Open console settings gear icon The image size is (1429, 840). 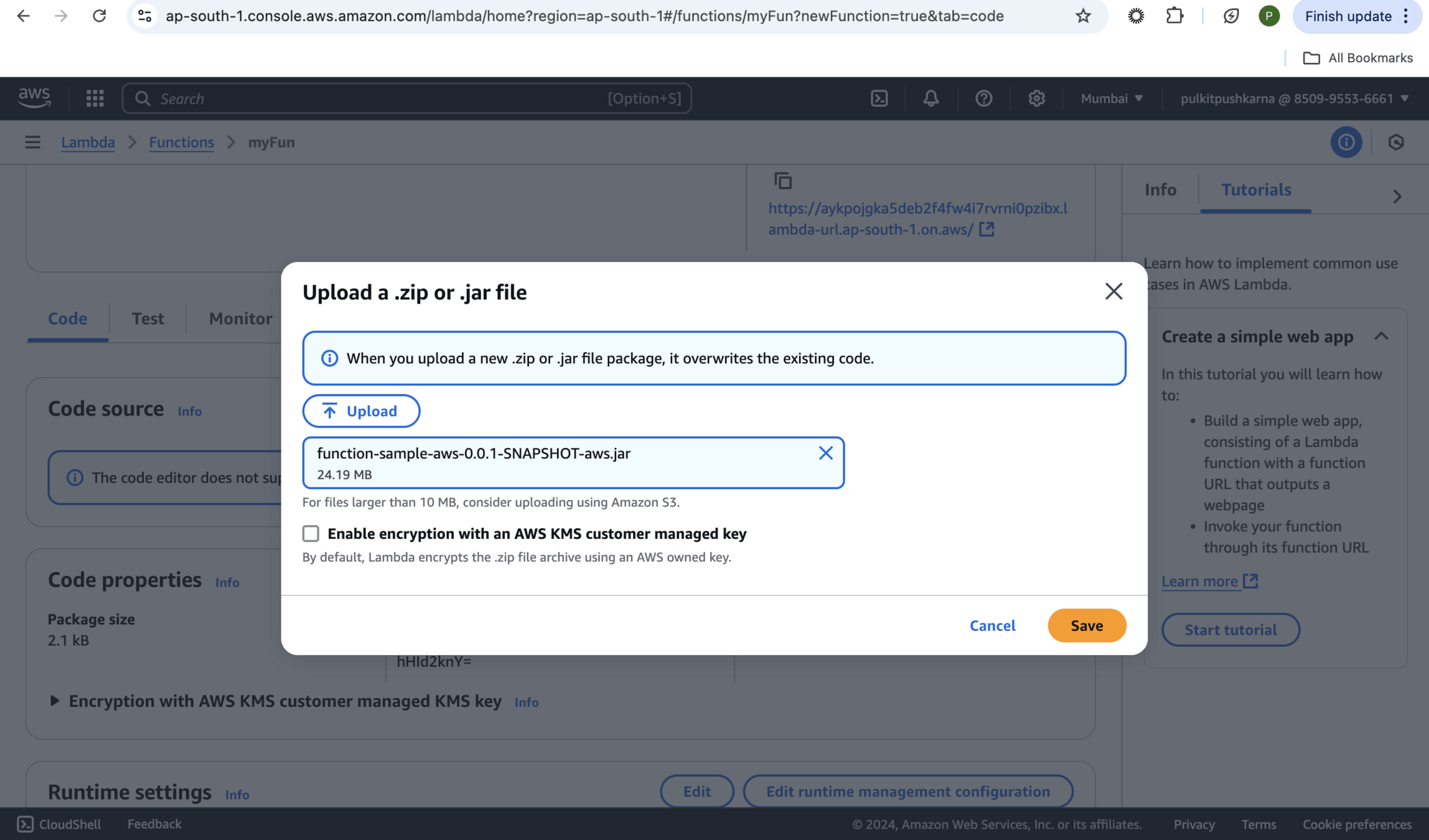coord(1036,98)
